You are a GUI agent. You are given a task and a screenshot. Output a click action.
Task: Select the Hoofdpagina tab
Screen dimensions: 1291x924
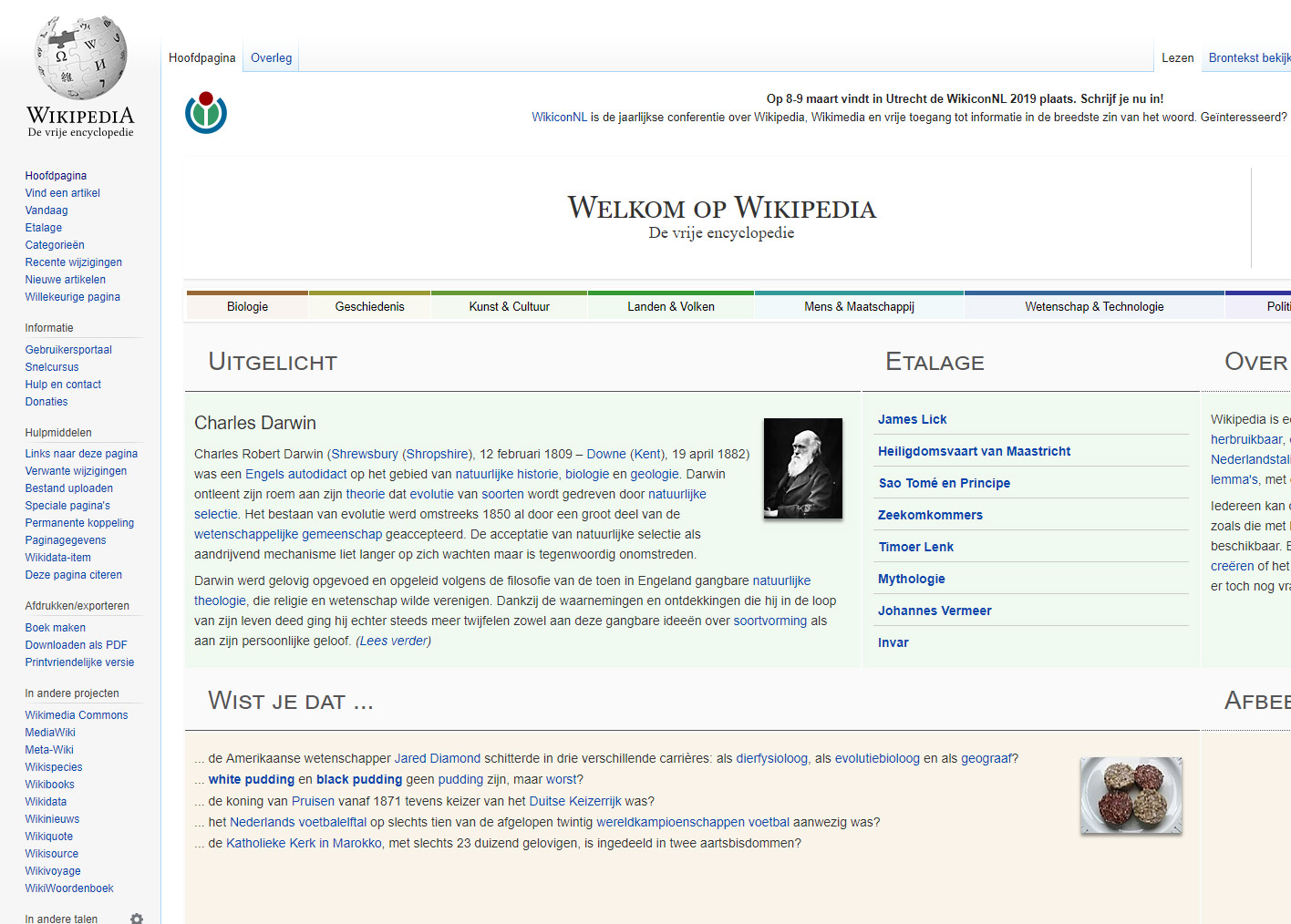(201, 58)
